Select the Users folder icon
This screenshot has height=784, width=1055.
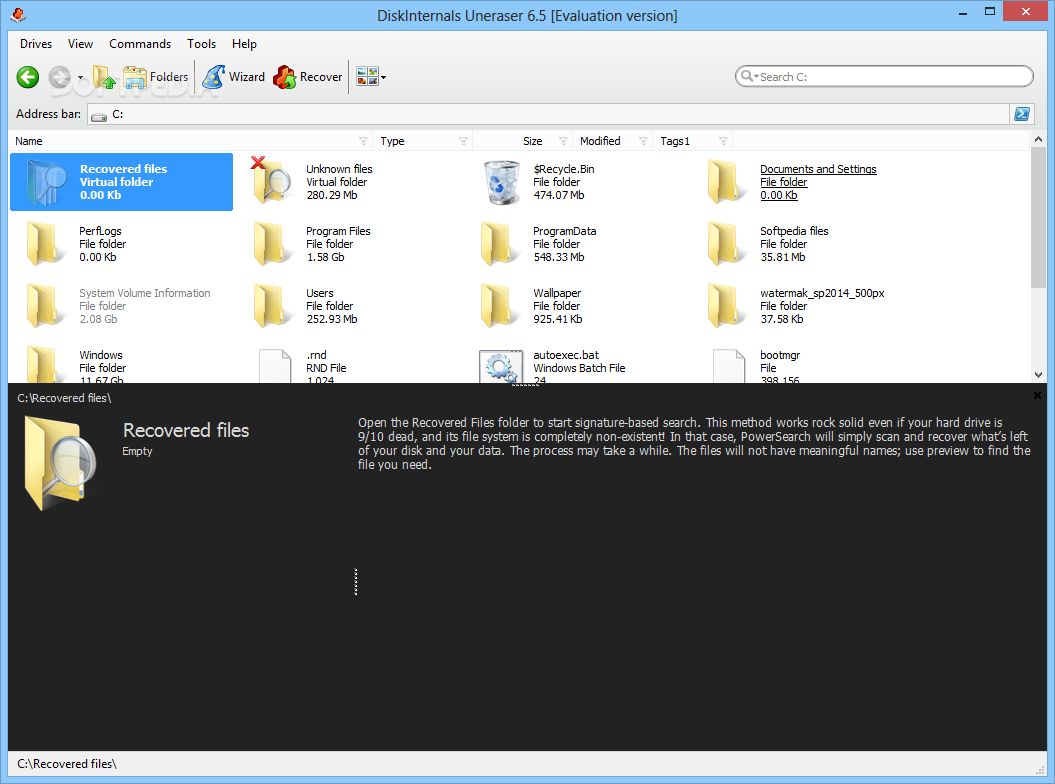[x=272, y=306]
